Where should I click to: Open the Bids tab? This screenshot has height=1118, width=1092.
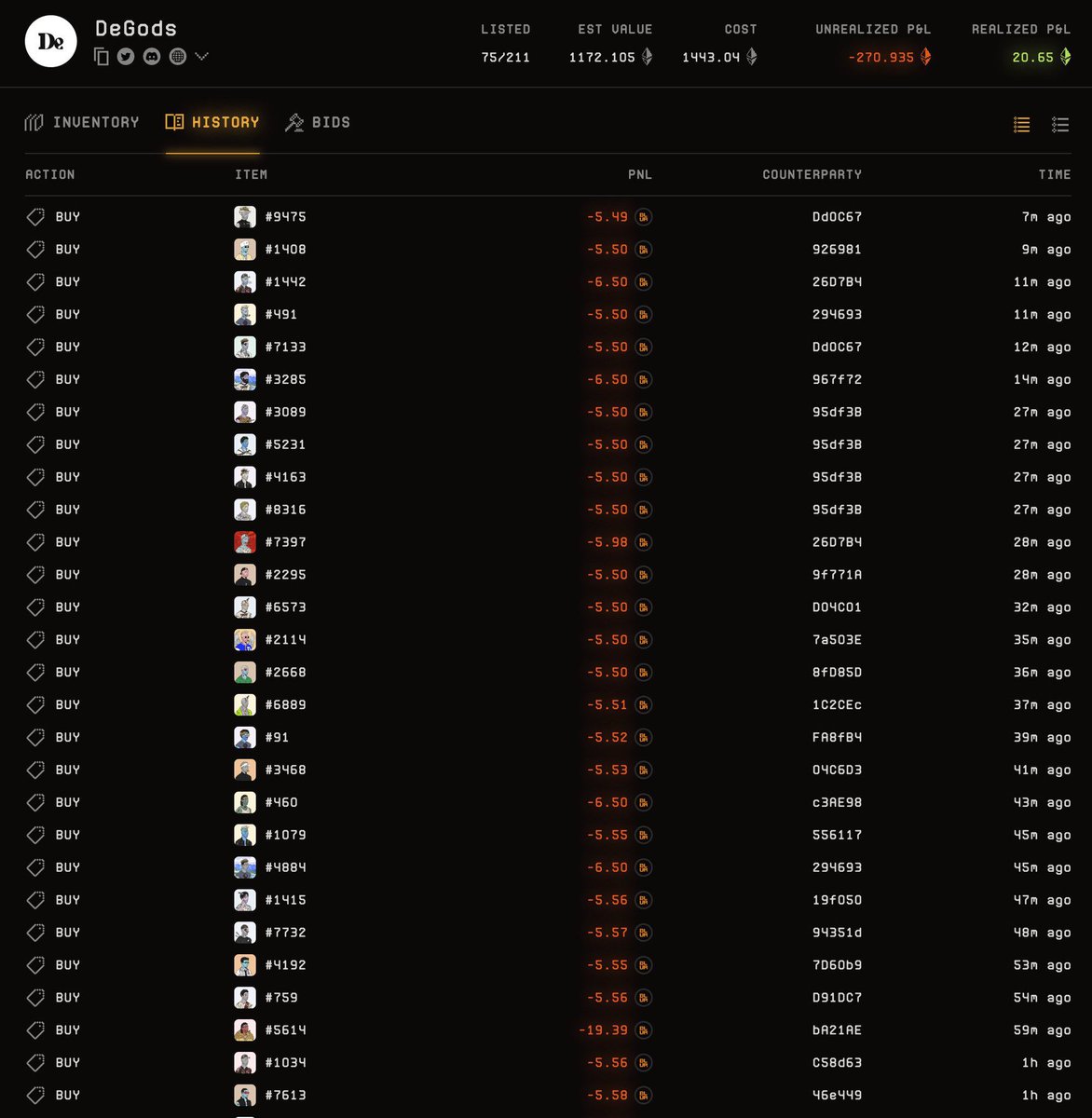coord(318,122)
